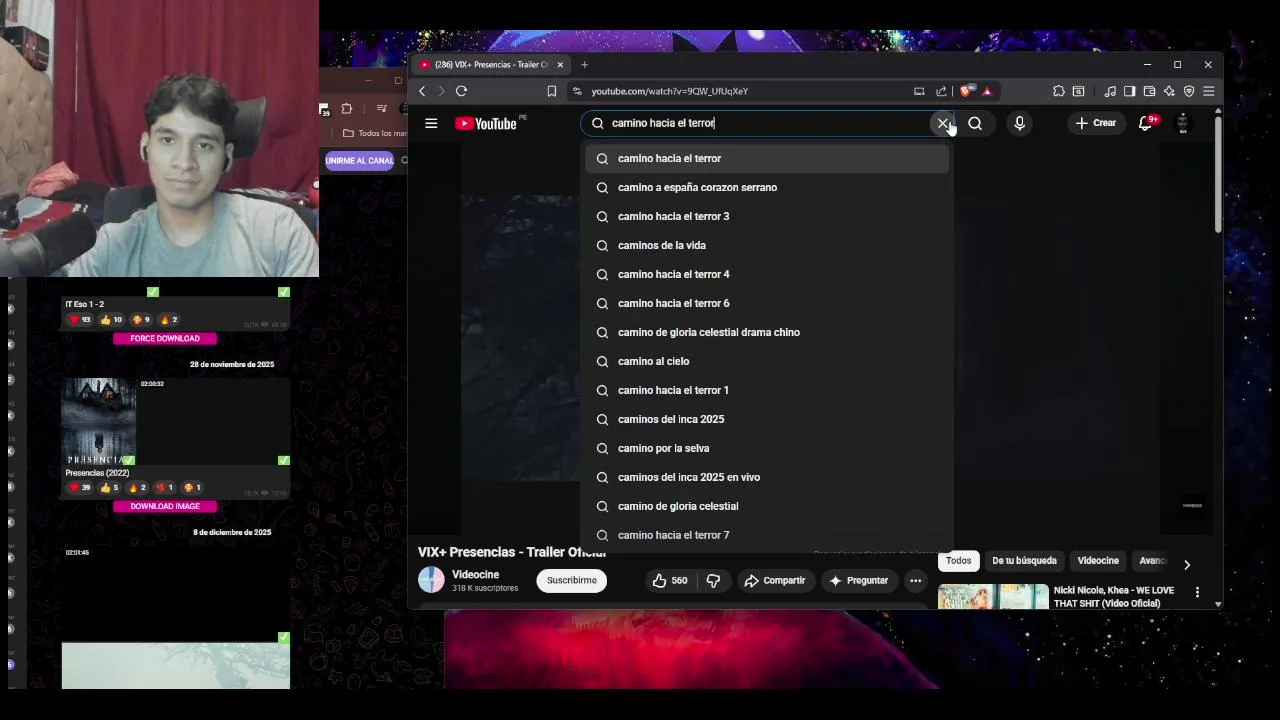Select suggestion "camino a españa corazon serrano"
Image resolution: width=1280 pixels, height=720 pixels.
pos(767,187)
